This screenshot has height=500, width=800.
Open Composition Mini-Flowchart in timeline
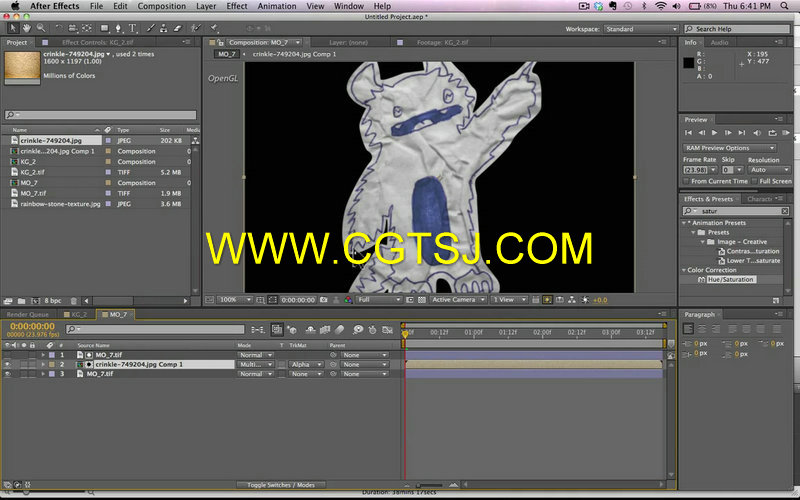point(258,330)
